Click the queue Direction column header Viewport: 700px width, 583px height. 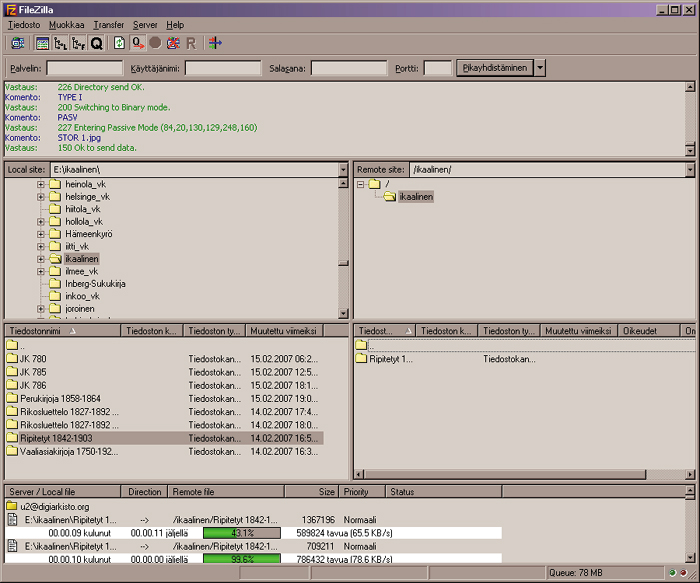coord(145,491)
